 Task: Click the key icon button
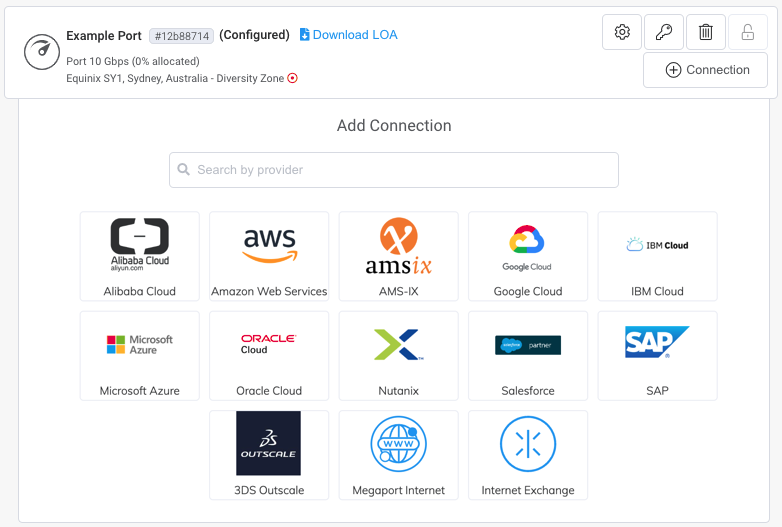[x=664, y=32]
